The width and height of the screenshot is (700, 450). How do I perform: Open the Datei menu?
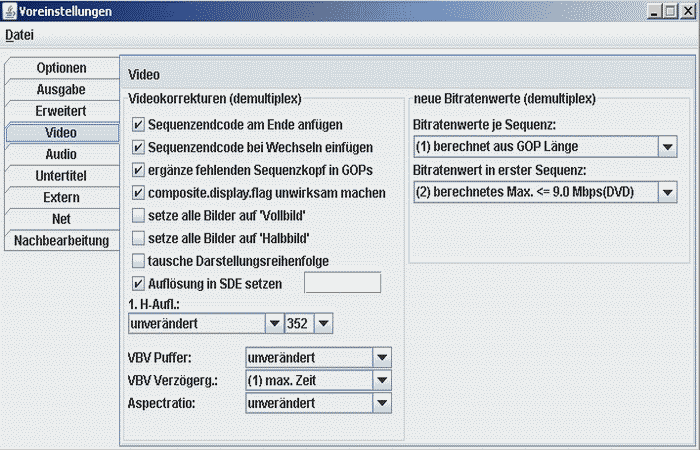20,35
